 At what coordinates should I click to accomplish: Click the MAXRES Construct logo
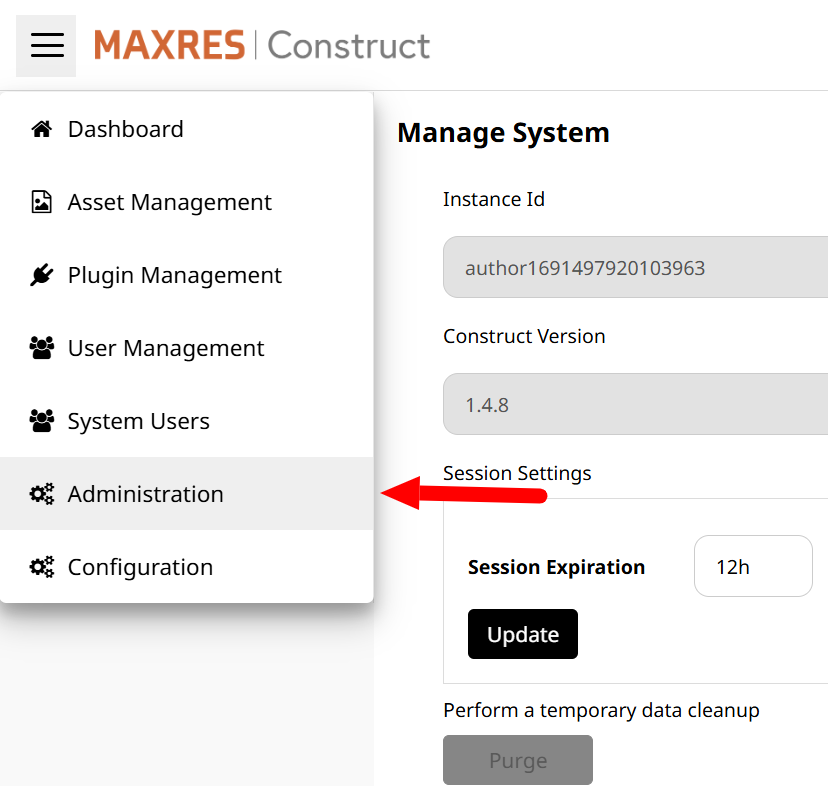(262, 45)
